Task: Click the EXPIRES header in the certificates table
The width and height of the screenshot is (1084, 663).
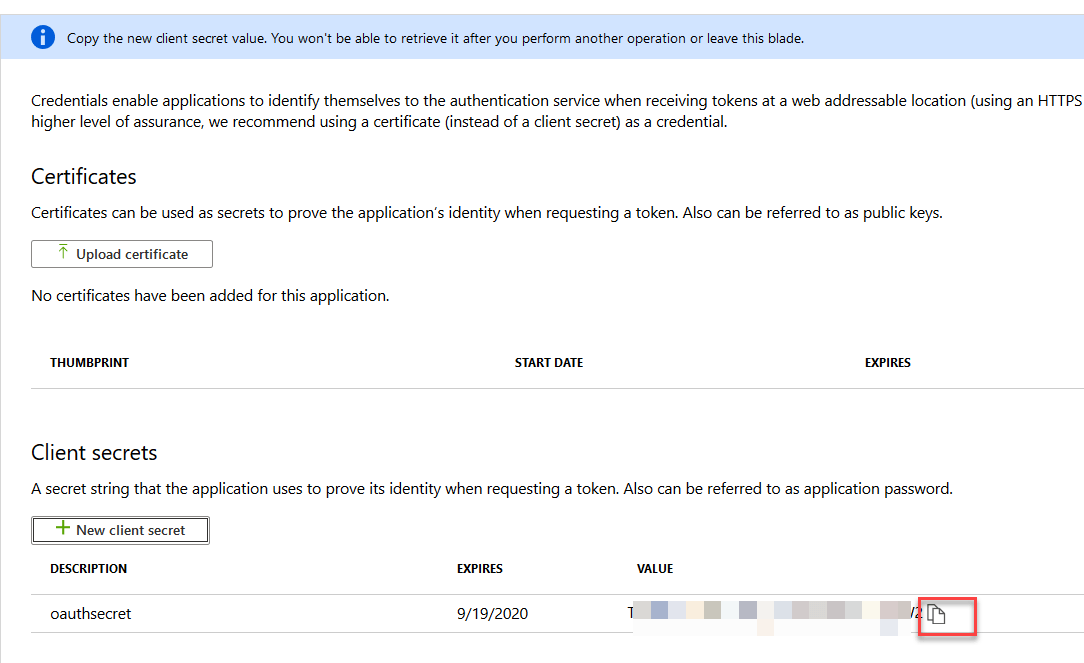Action: click(887, 363)
